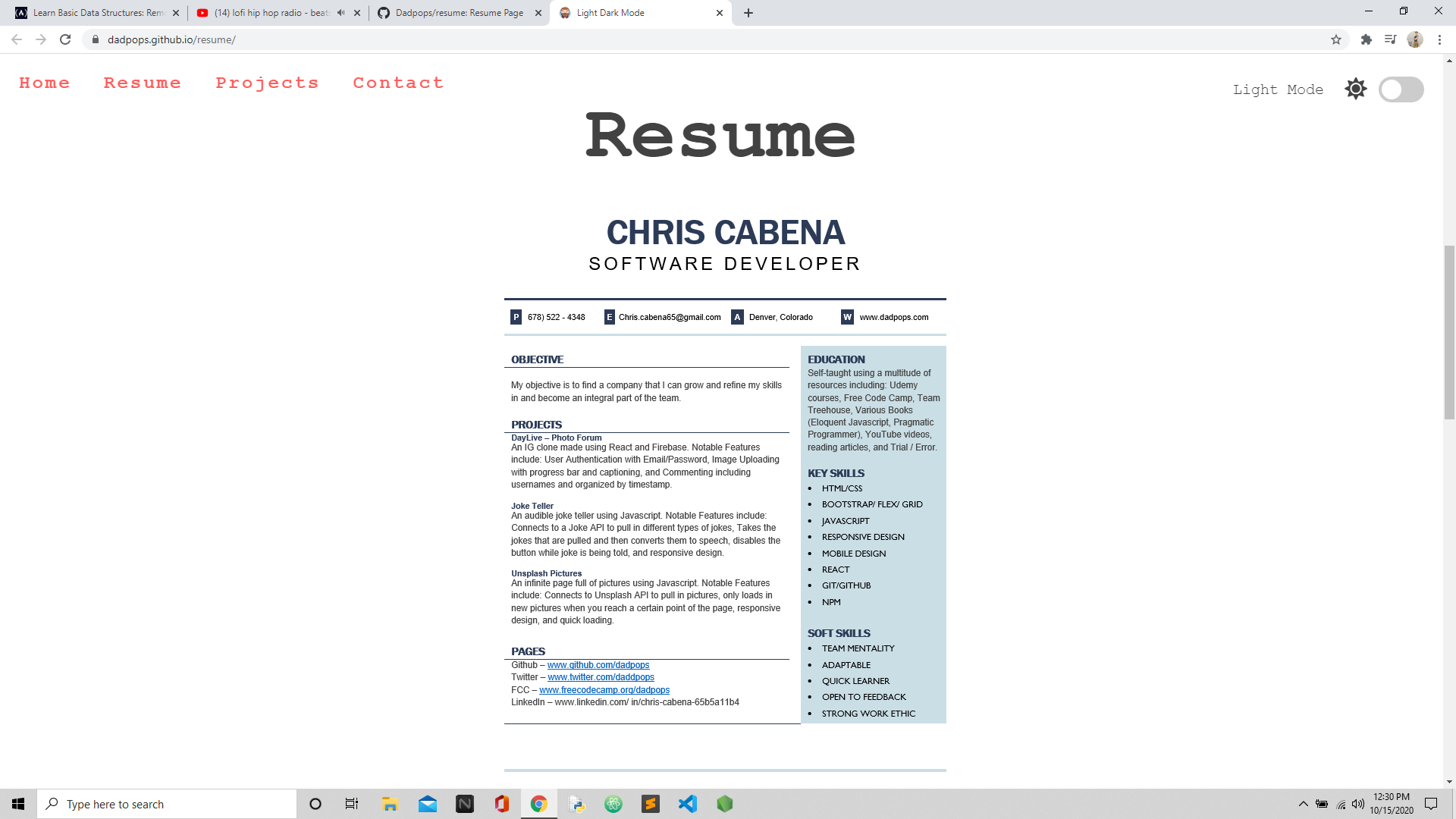Open the www.github.com/dadpops link
The image size is (1456, 819).
point(597,665)
